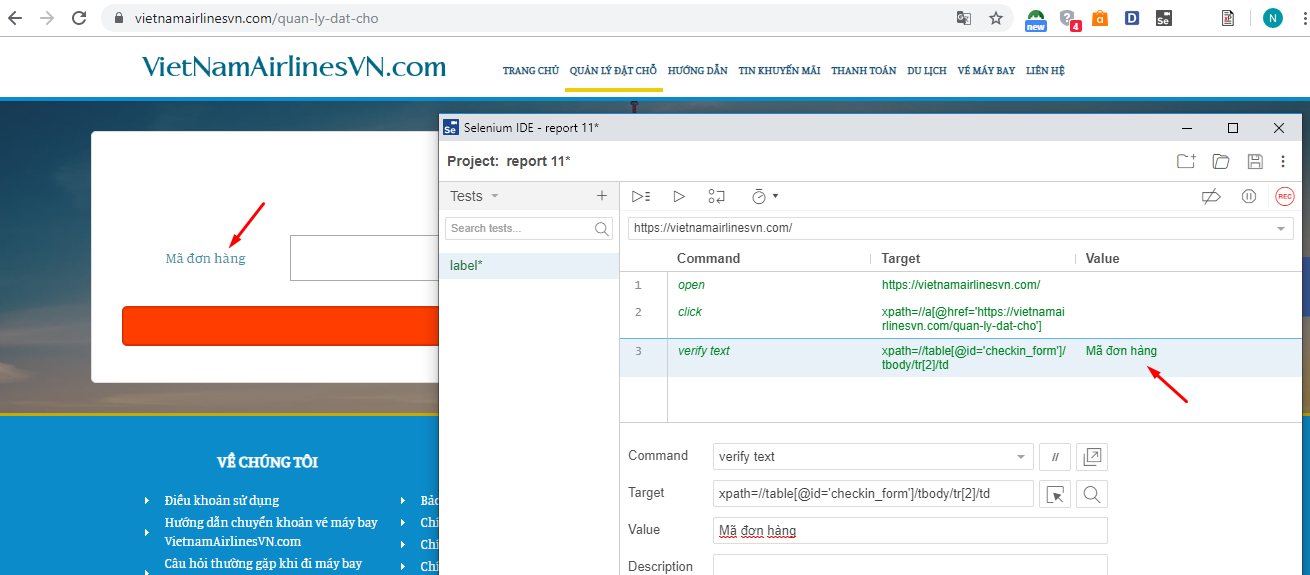Step over current command icon
This screenshot has height=575, width=1310.
716,196
